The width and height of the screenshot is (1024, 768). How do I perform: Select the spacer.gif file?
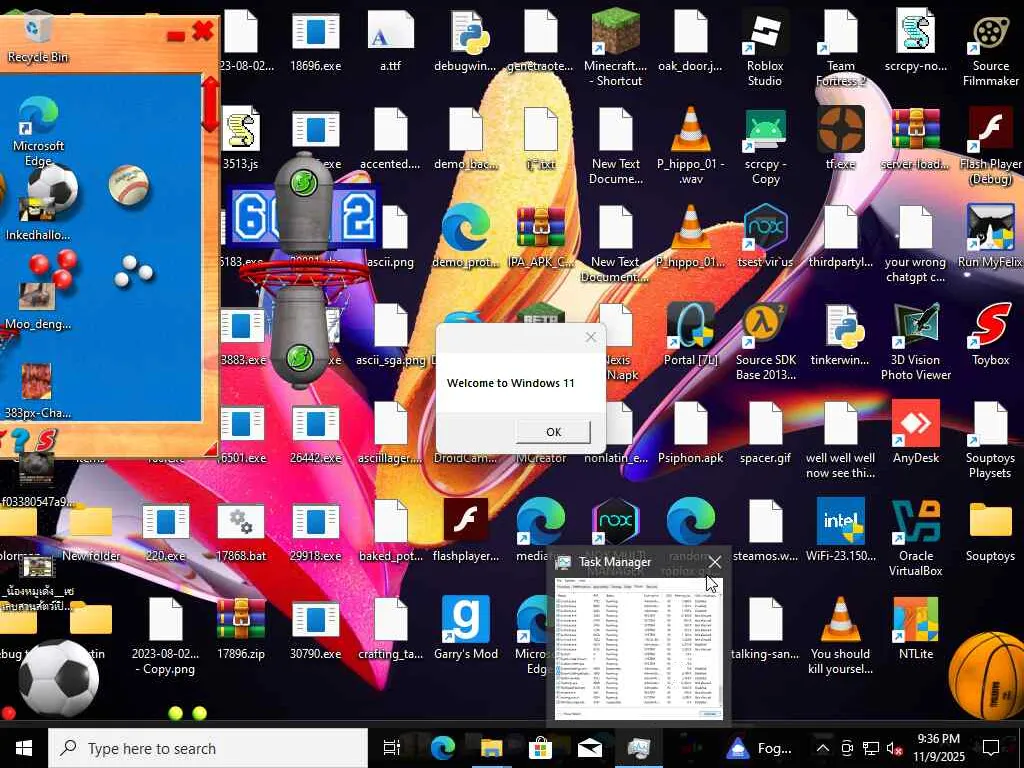tap(765, 433)
